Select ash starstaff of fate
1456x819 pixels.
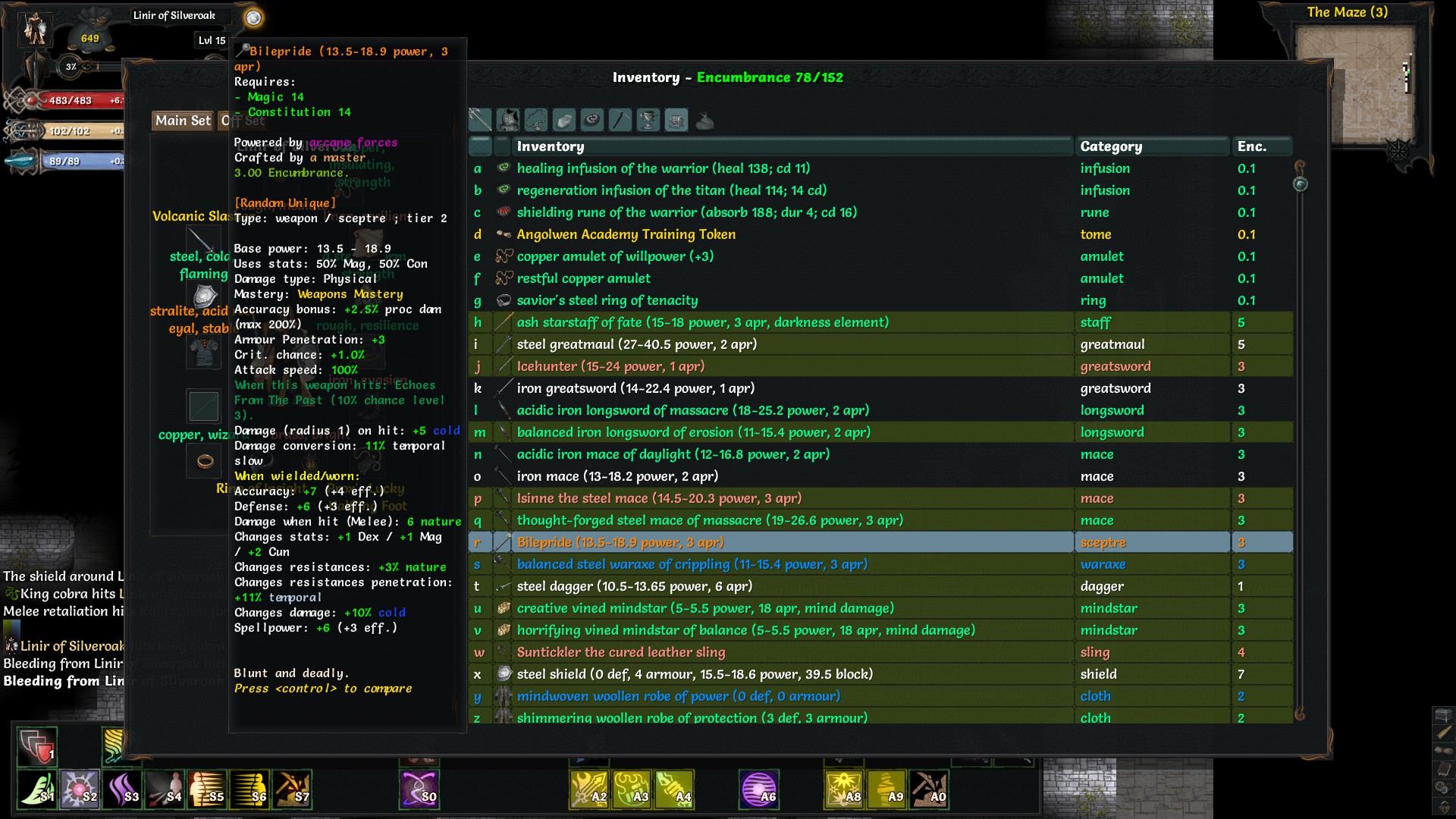tap(880, 322)
